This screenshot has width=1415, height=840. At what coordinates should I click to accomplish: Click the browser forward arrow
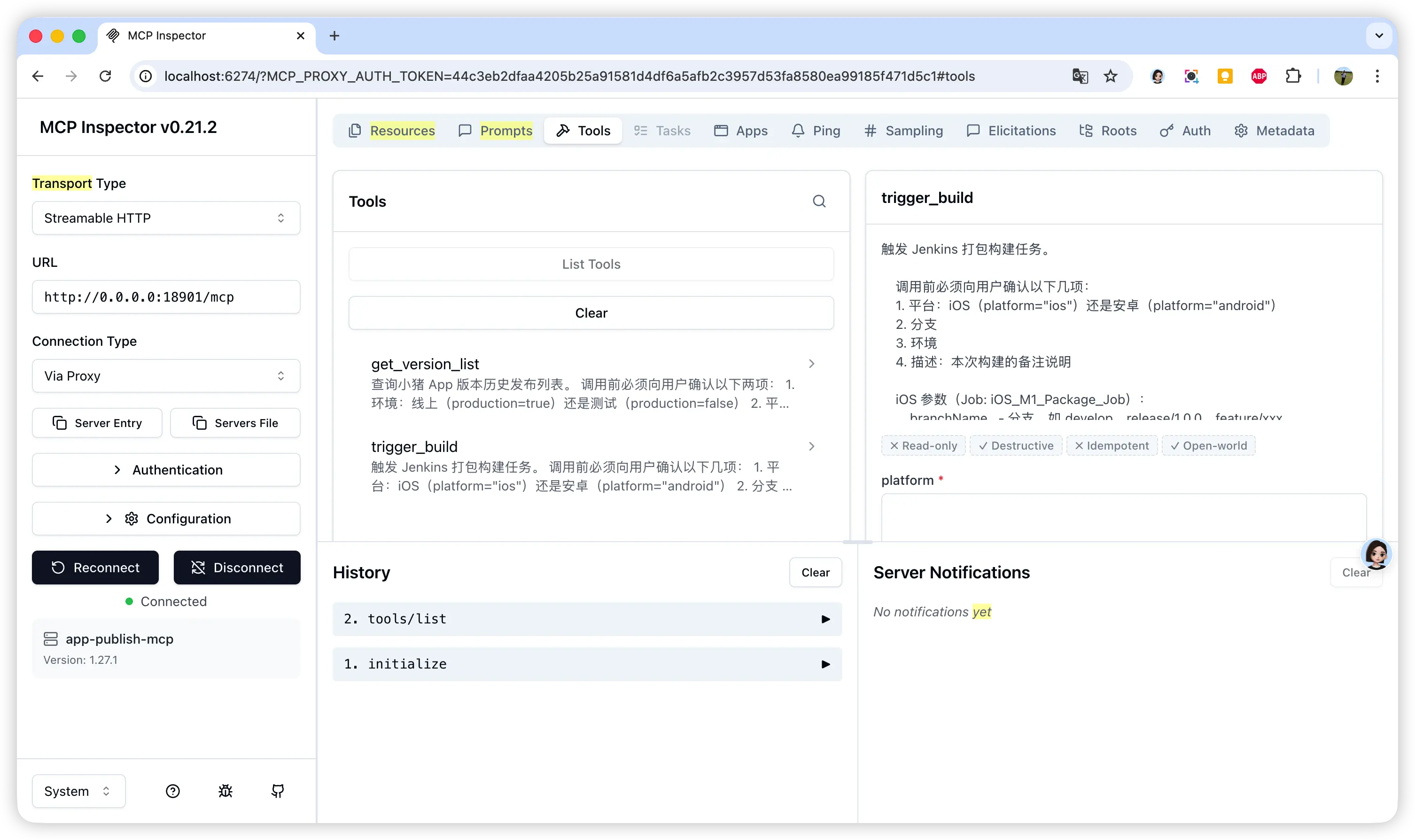(x=71, y=76)
